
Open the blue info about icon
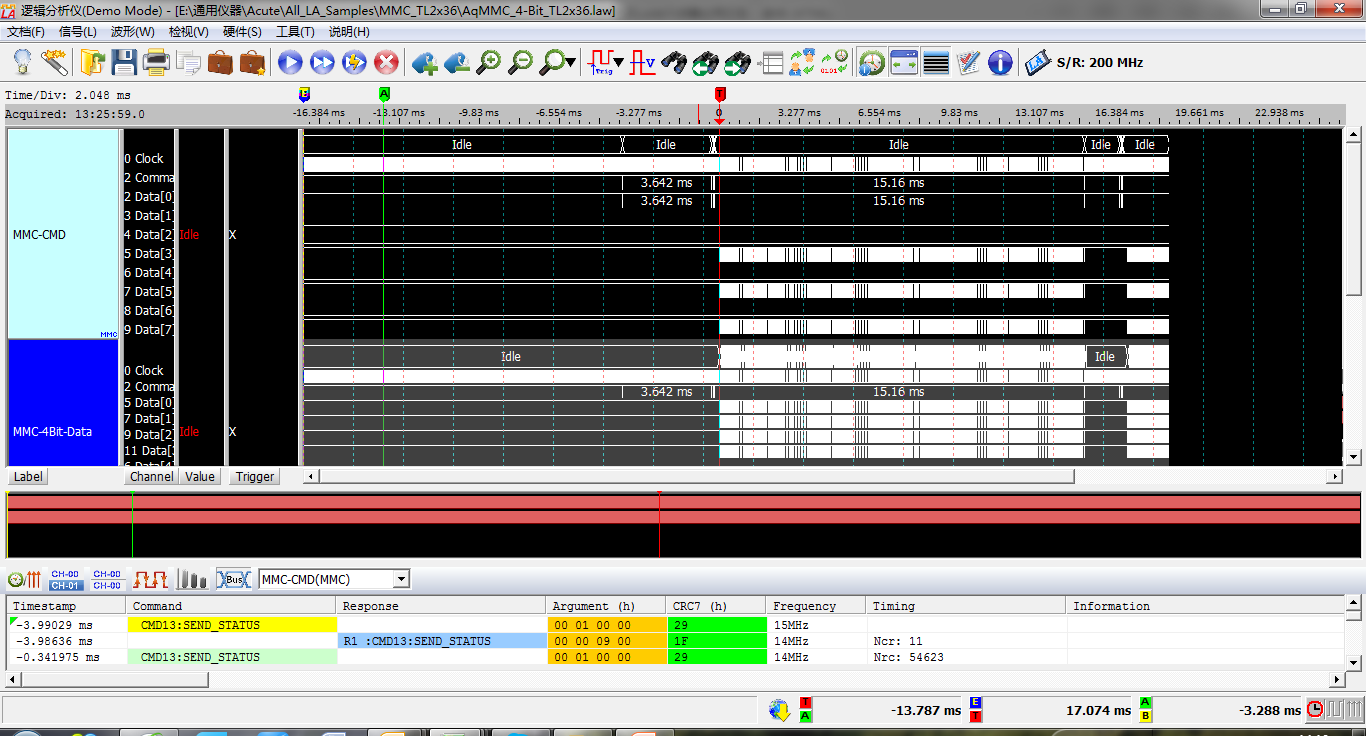pos(1000,63)
